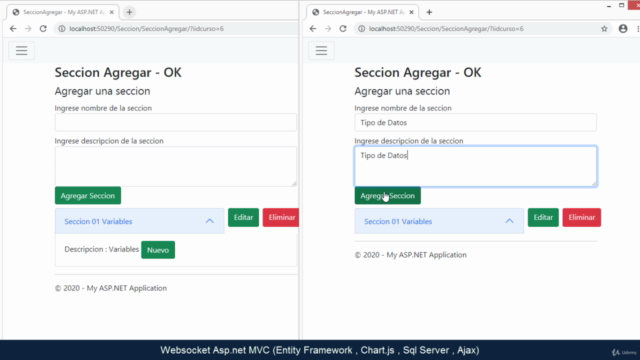Bookmark page with star icon
The image size is (640, 360).
click(x=604, y=29)
